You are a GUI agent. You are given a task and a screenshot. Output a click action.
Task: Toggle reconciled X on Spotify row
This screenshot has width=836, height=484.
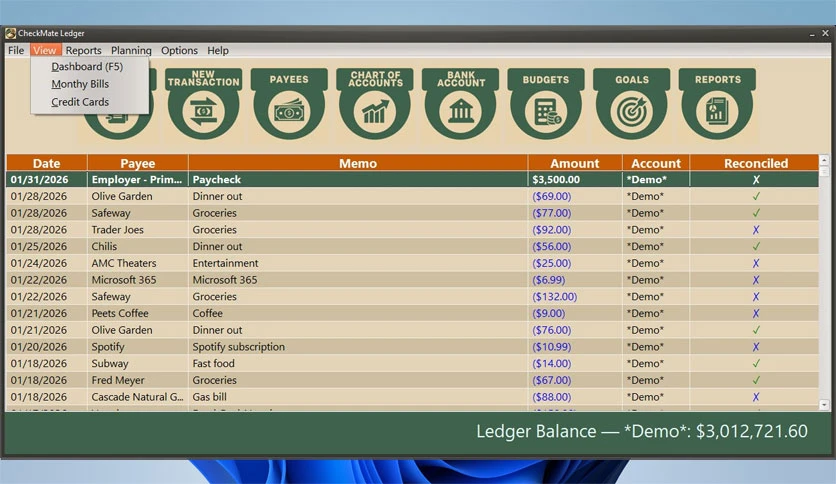click(x=756, y=346)
